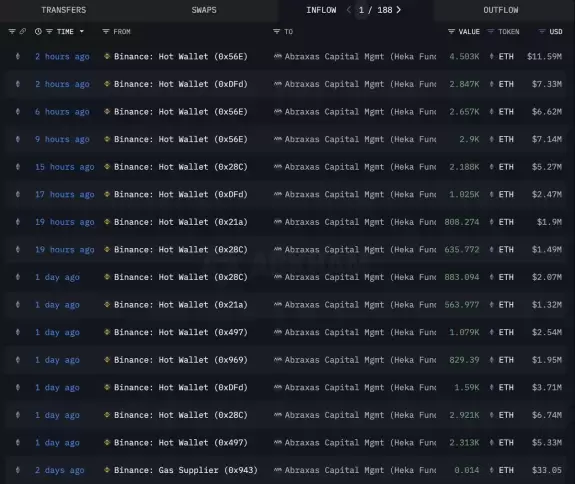Click value 0.014
This screenshot has width=575, height=484.
pos(467,470)
